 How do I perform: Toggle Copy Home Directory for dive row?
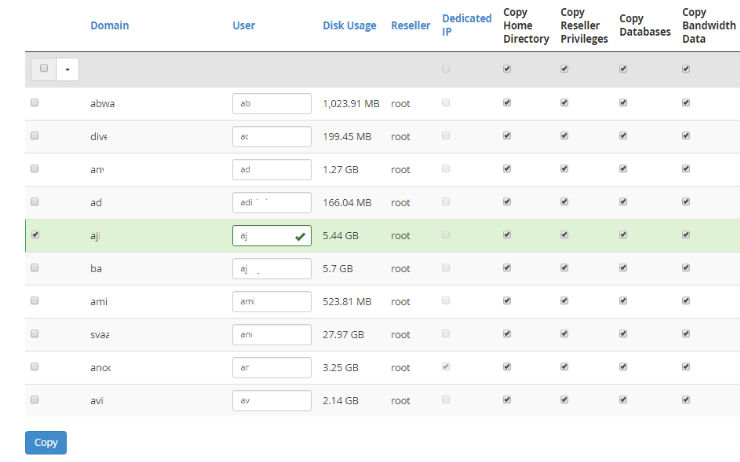507,136
